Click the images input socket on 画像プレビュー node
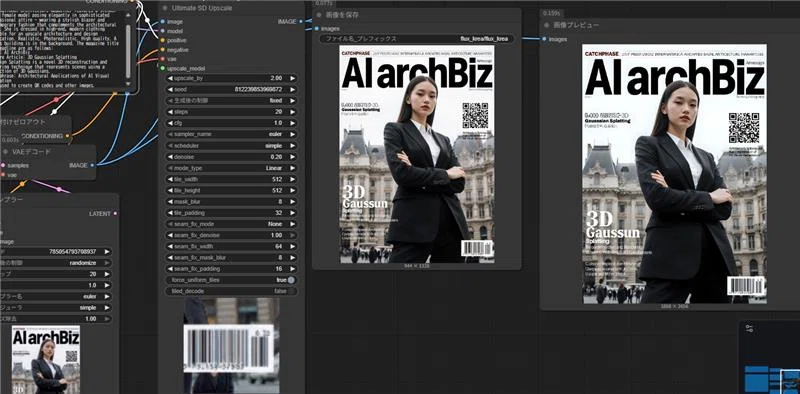The image size is (800, 394). (x=544, y=39)
